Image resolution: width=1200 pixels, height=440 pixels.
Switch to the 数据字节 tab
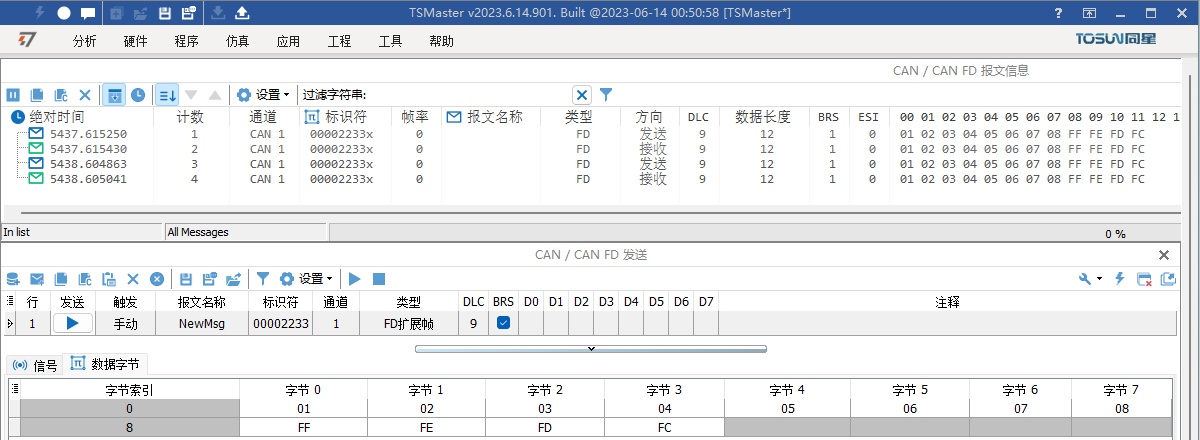pos(106,365)
